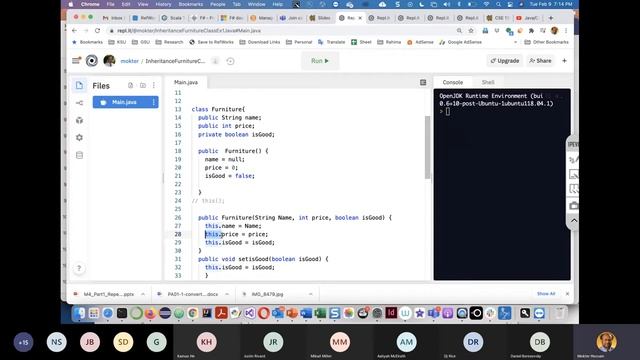Click the new folder icon in Files panel
The image size is (640, 360).
coord(142,85)
